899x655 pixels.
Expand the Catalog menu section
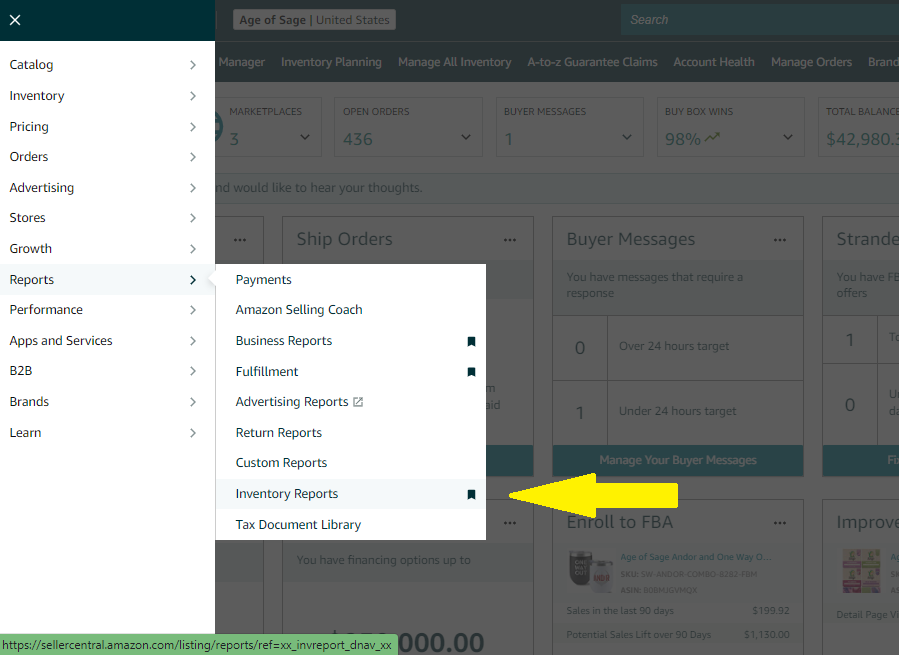coord(107,65)
